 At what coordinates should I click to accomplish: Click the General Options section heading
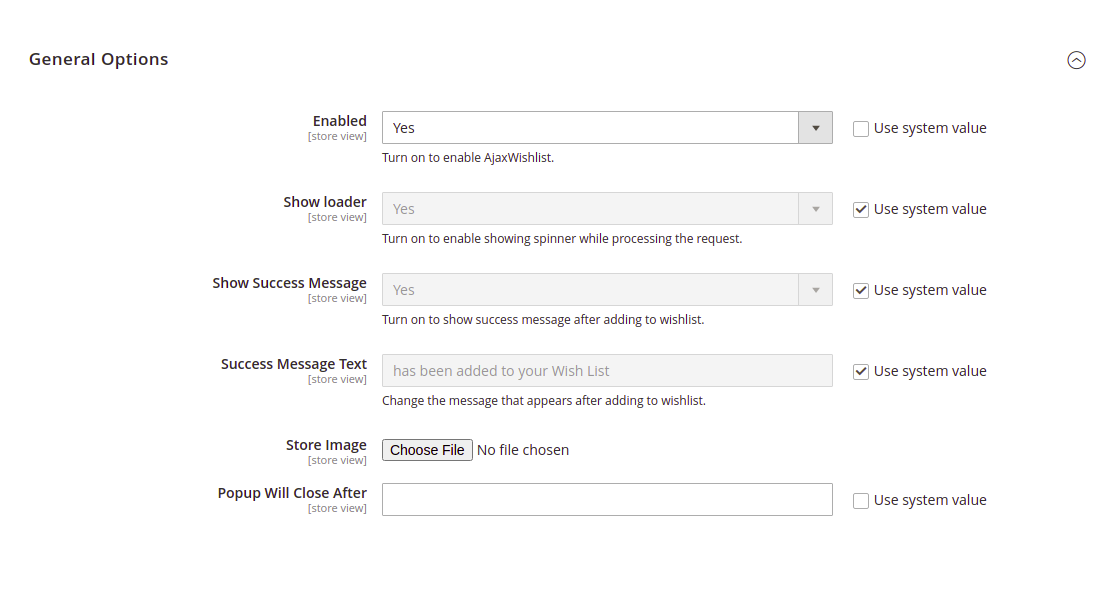click(x=98, y=59)
